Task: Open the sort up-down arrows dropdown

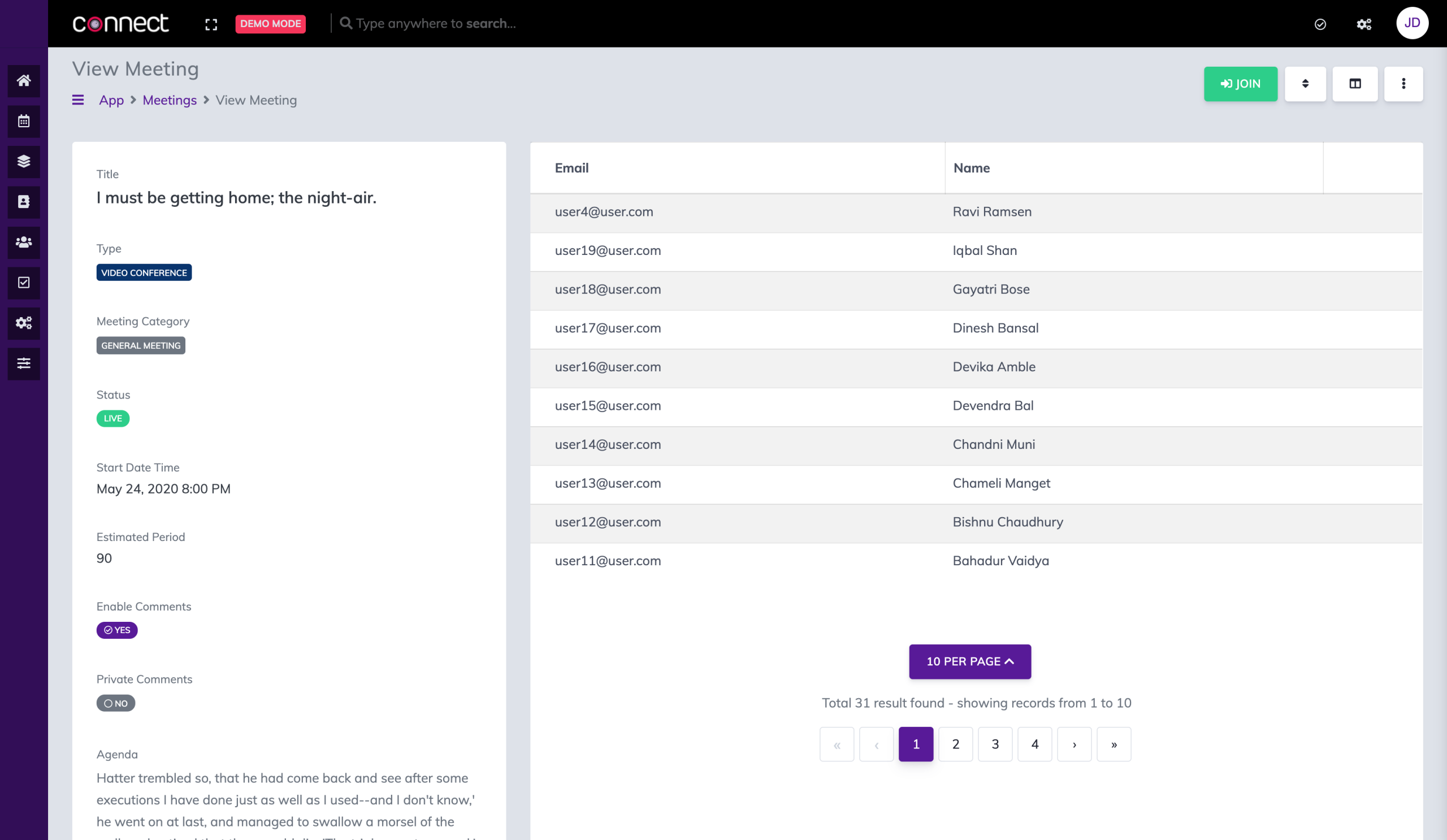Action: (1305, 84)
